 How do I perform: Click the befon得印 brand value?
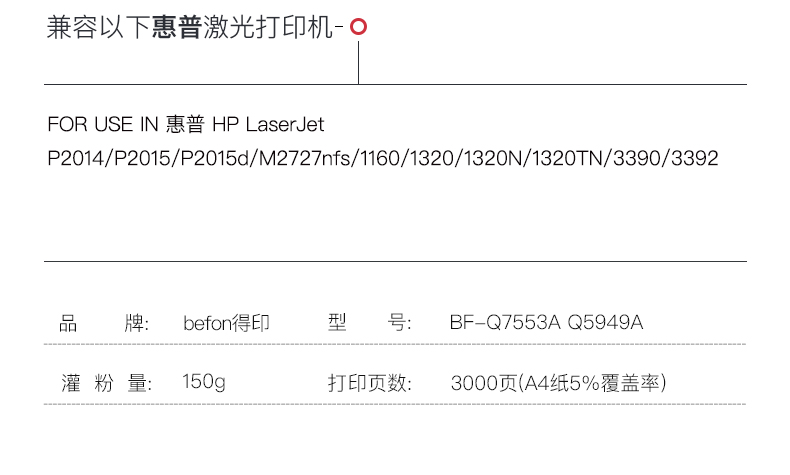click(x=227, y=324)
